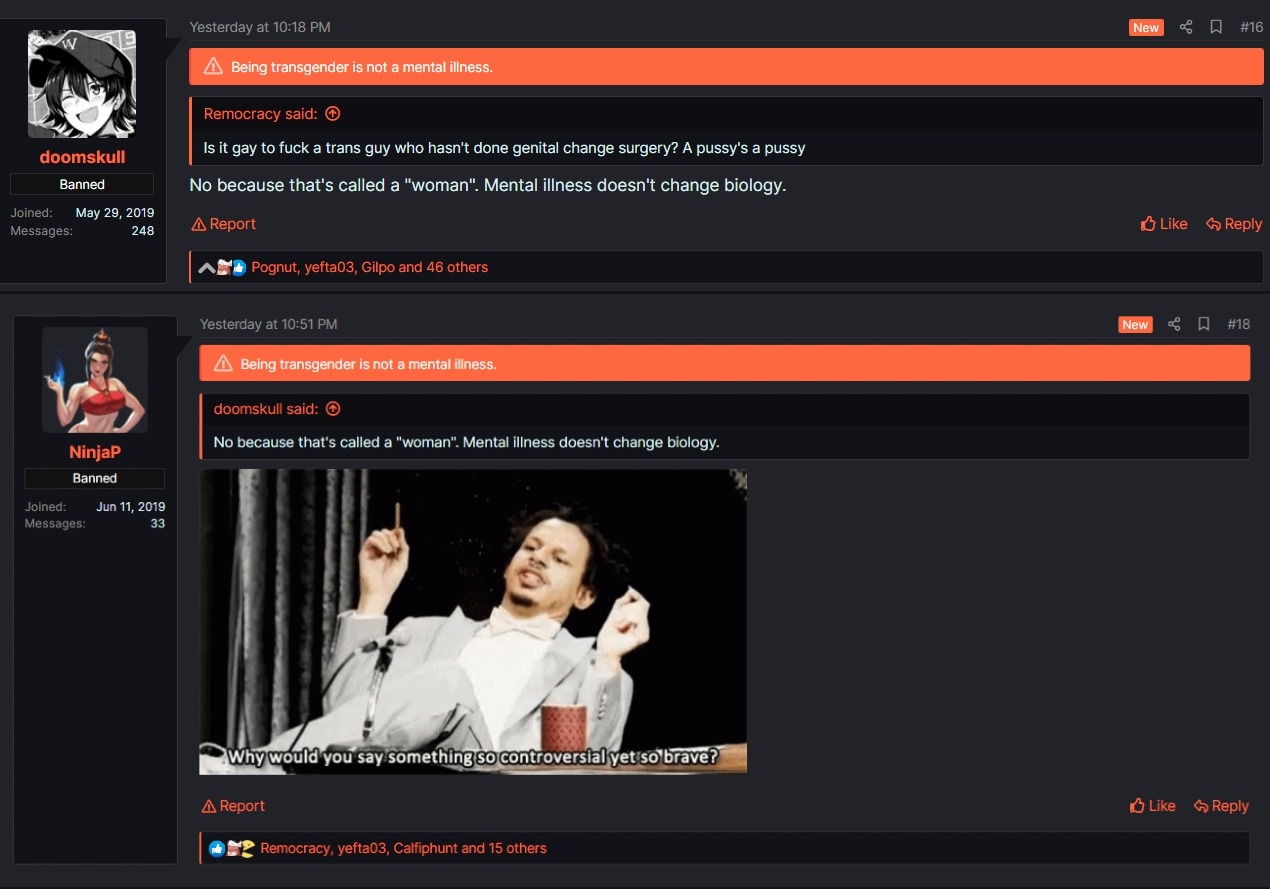Screen dimensions: 1270x889
Task: Click share icon on post #18
Action: [1174, 324]
